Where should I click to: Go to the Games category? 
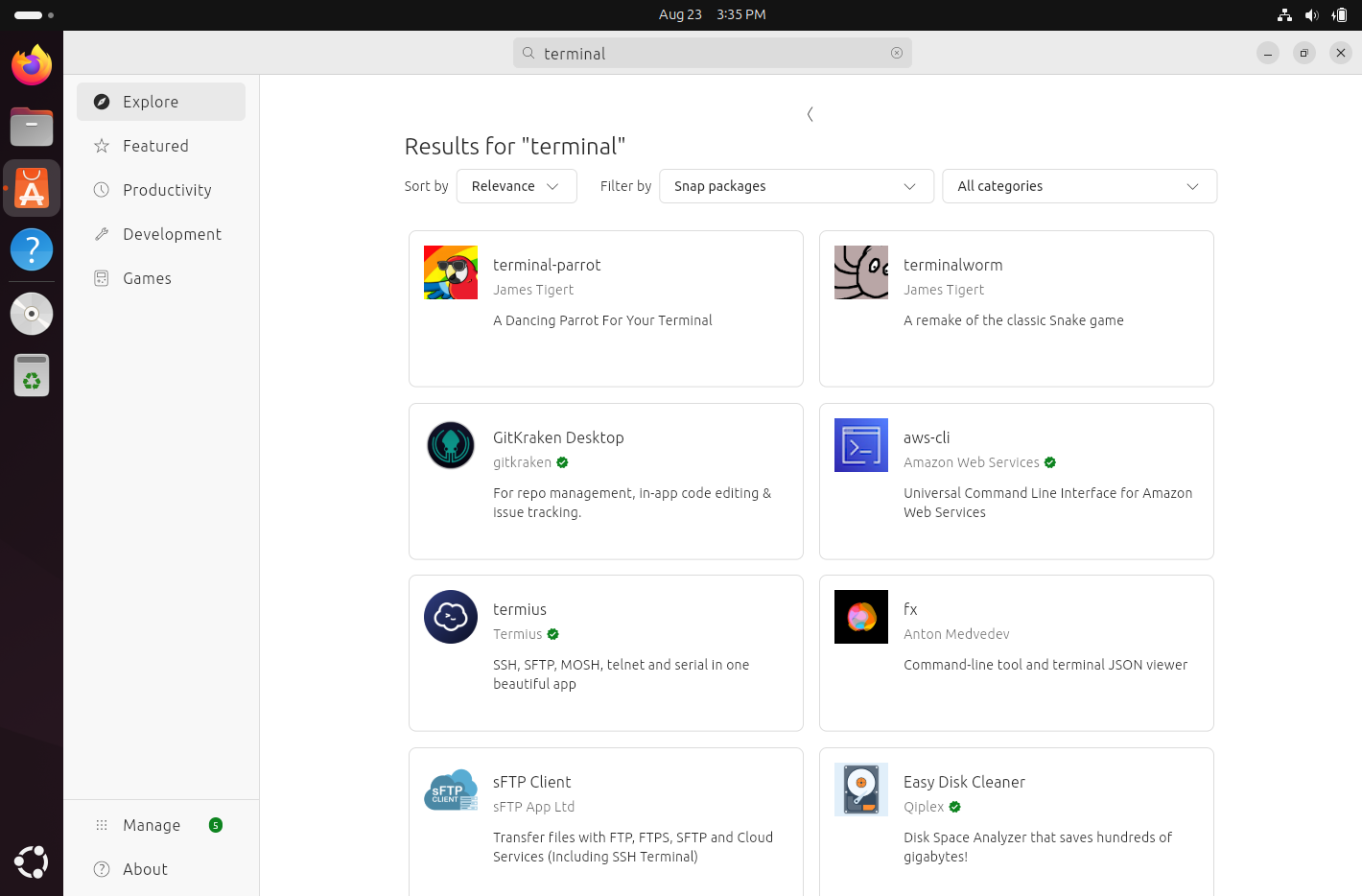pyautogui.click(x=147, y=278)
